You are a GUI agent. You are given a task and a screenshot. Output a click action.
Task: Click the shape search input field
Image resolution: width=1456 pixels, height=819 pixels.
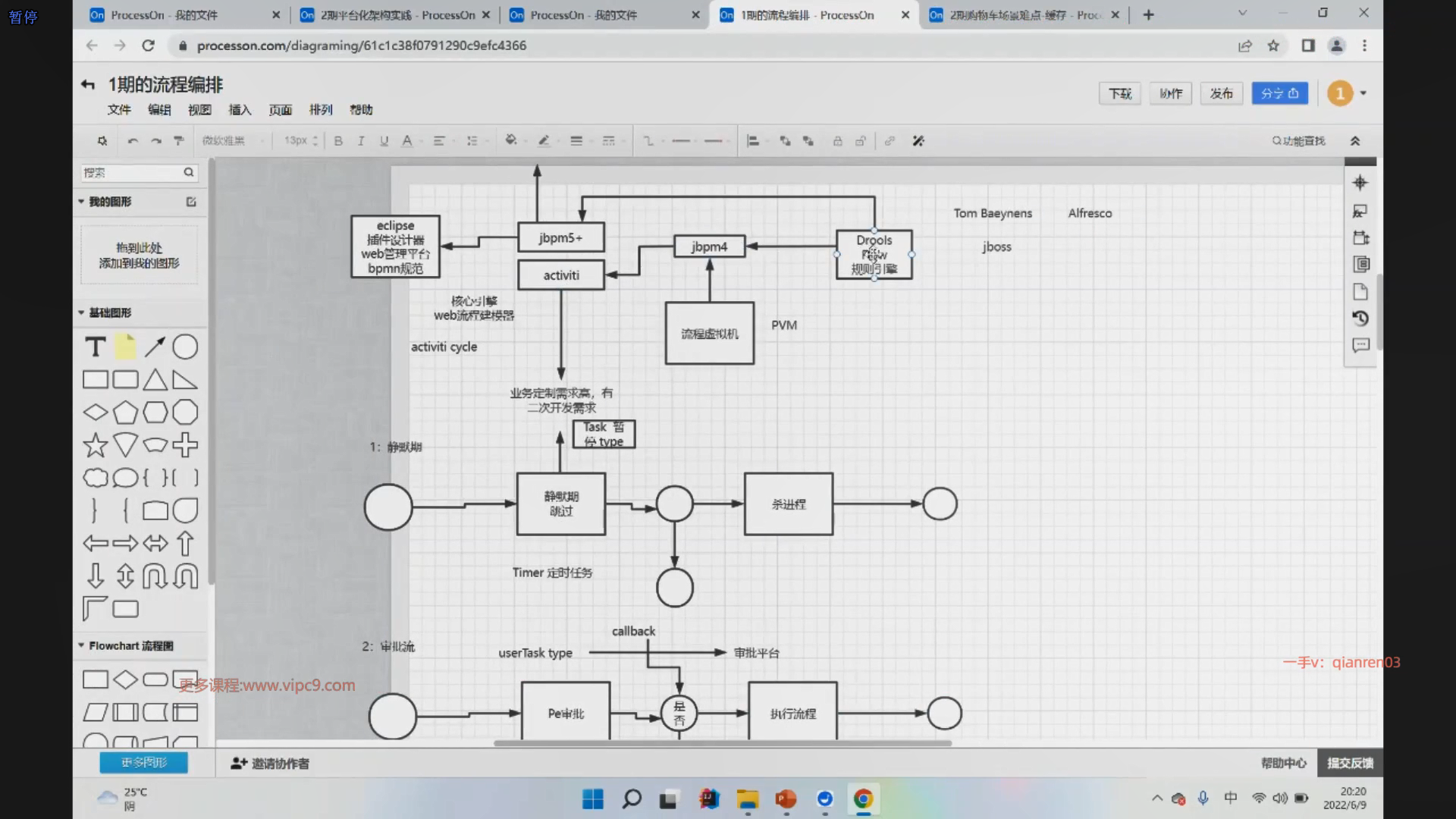[x=130, y=173]
